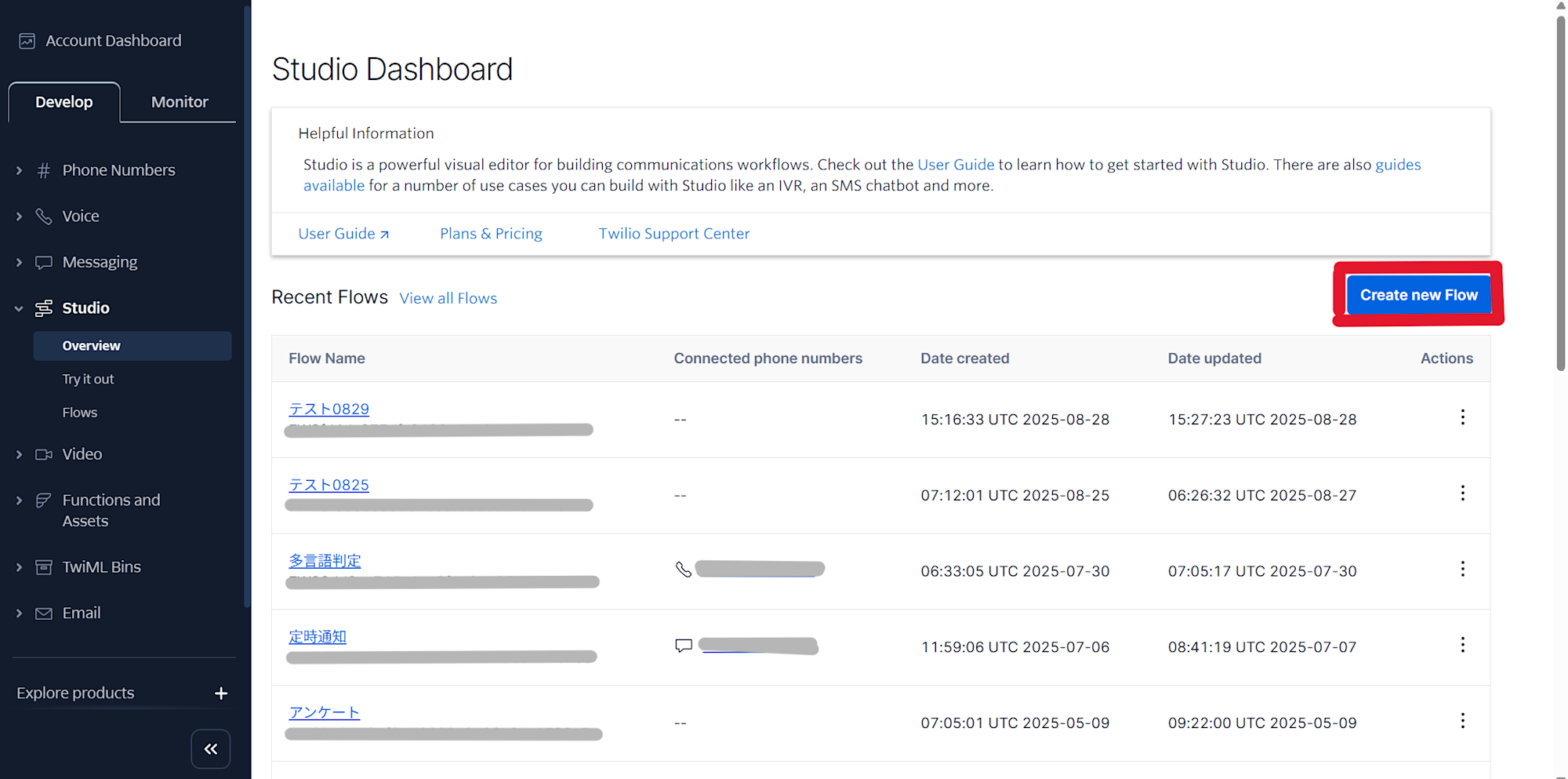The height and width of the screenshot is (779, 1568).
Task: Expand the Functions and Assets section
Action: (20, 501)
